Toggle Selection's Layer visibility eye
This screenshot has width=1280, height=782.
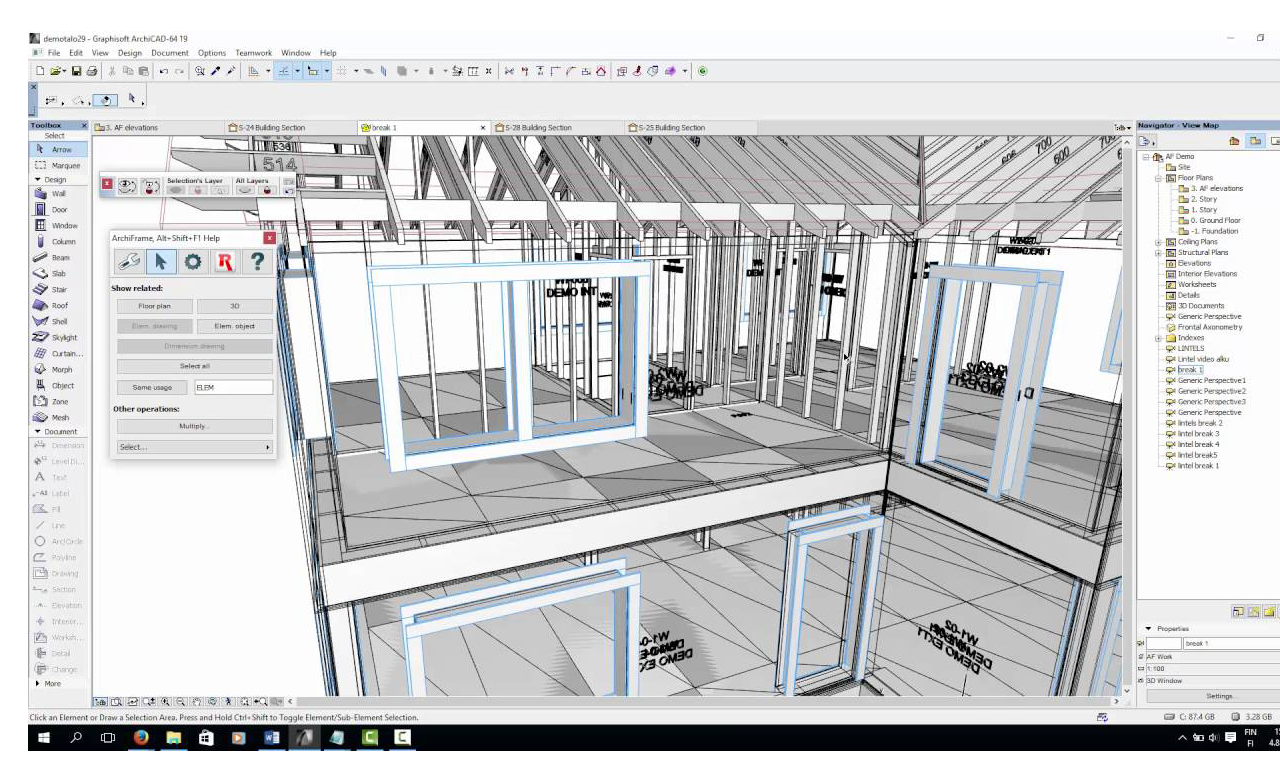(176, 190)
